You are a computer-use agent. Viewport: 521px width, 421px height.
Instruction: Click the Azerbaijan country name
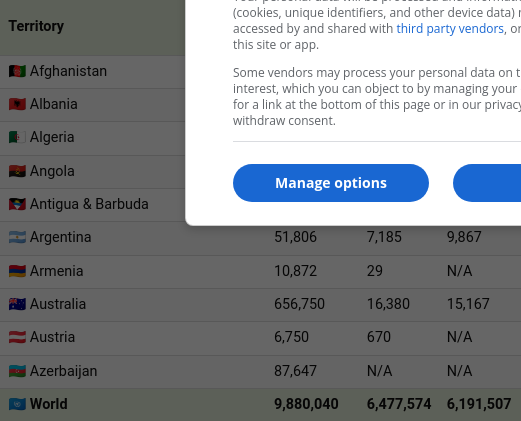[63, 371]
